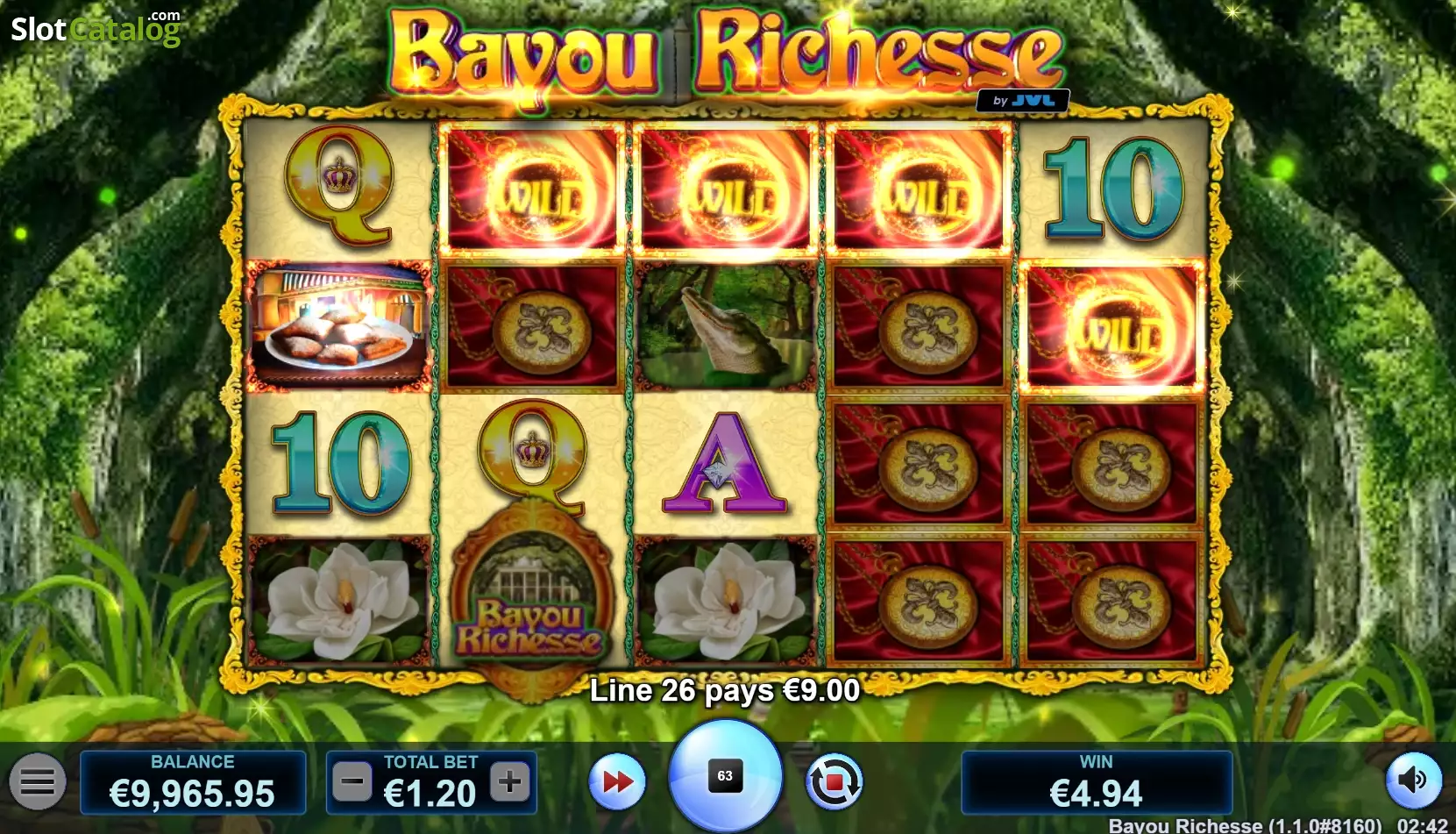The height and width of the screenshot is (834, 1456).
Task: Click the WILD symbol on reel five
Action: [x=1112, y=326]
